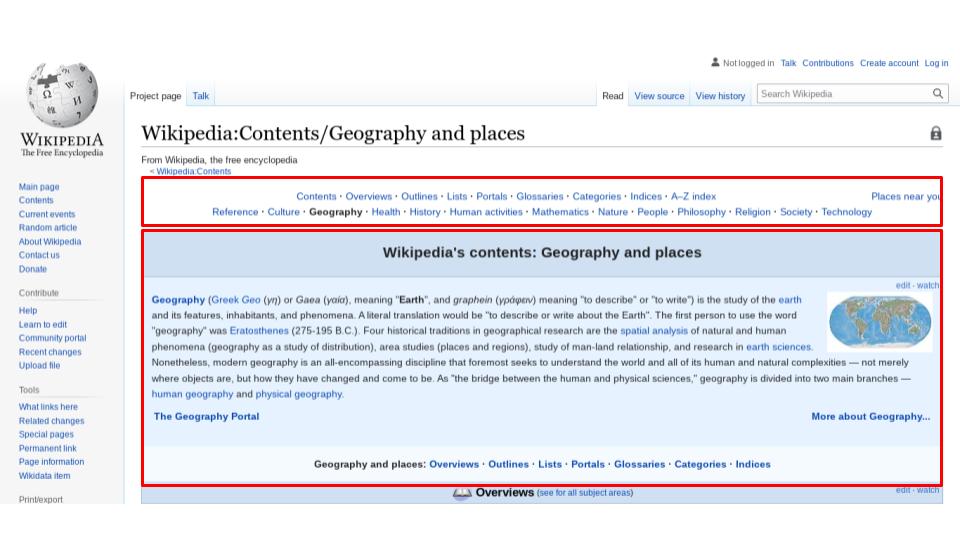Follow the More about Geography link
This screenshot has height=540, width=960.
[871, 416]
